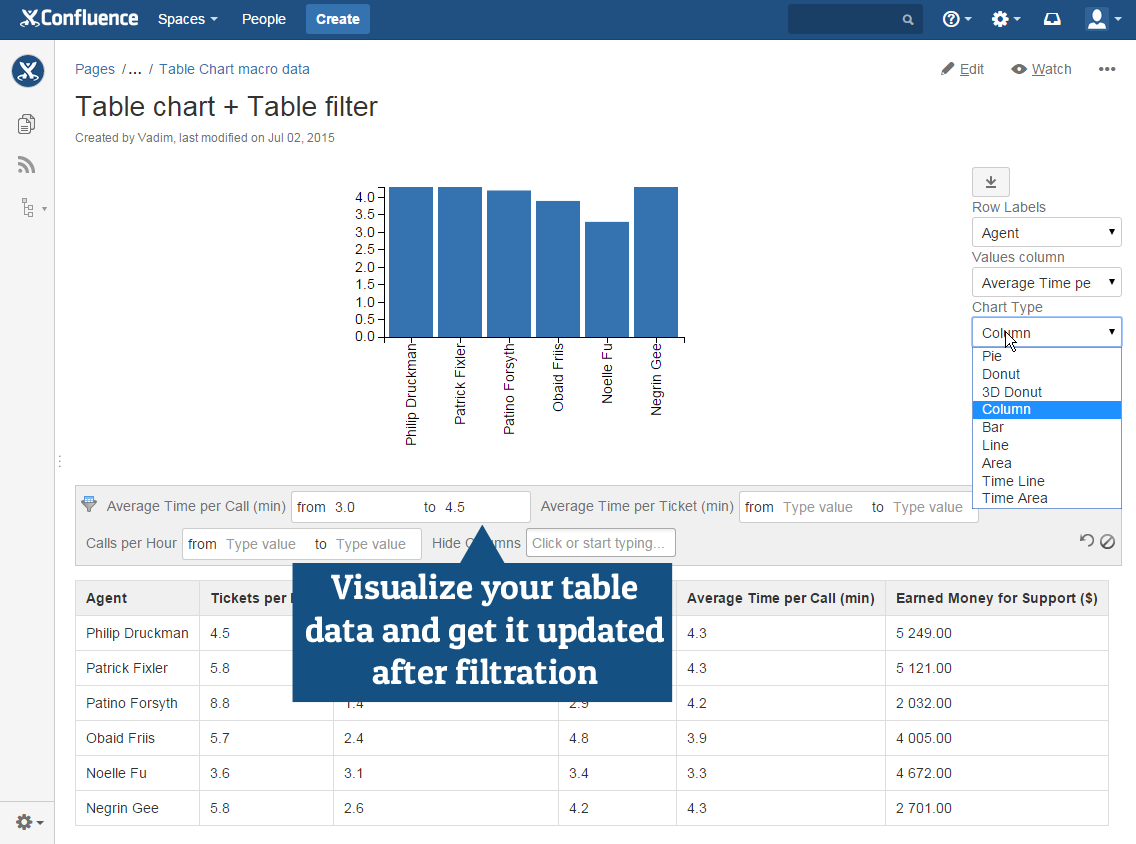This screenshot has height=844, width=1136.
Task: Open the Spaces menu
Action: (x=187, y=18)
